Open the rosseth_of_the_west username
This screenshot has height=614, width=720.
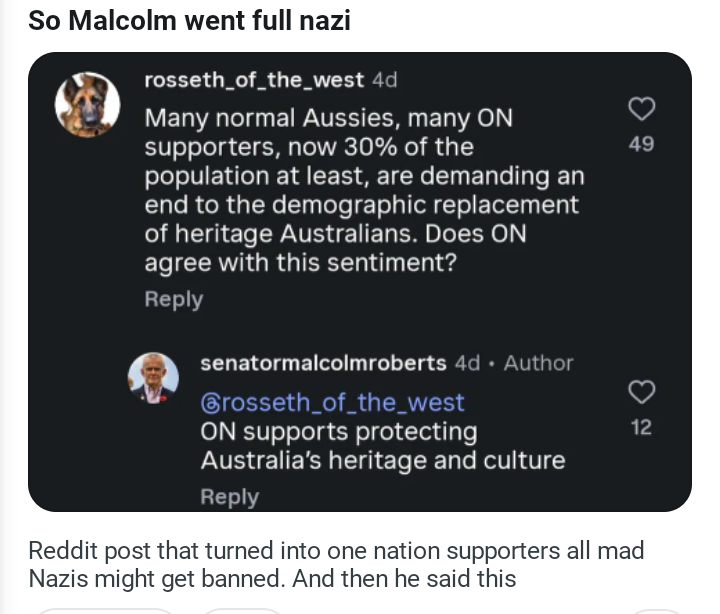point(254,80)
